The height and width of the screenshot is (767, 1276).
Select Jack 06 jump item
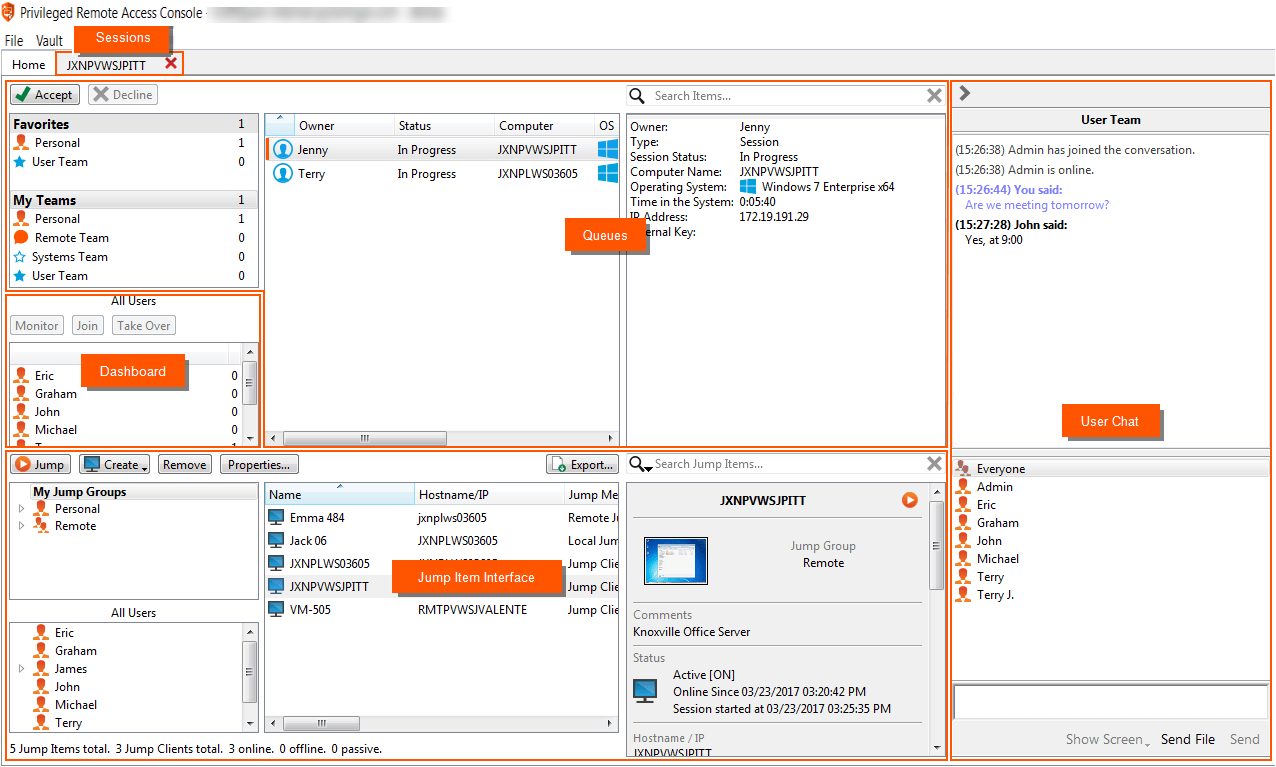pyautogui.click(x=442, y=541)
